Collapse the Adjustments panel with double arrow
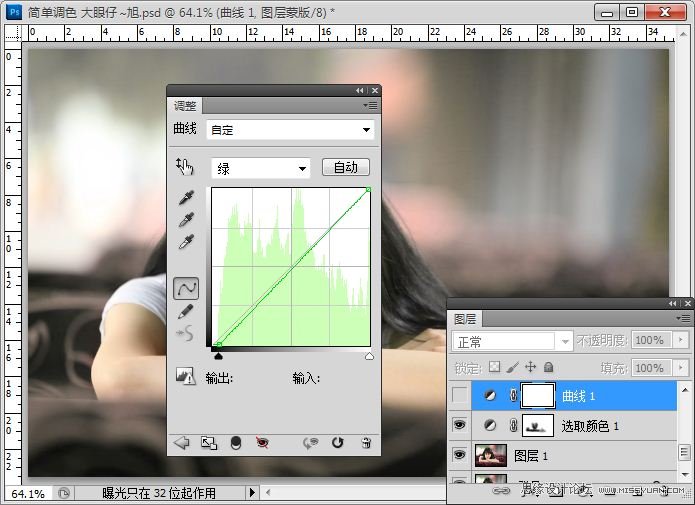The height and width of the screenshot is (505, 695). [359, 90]
